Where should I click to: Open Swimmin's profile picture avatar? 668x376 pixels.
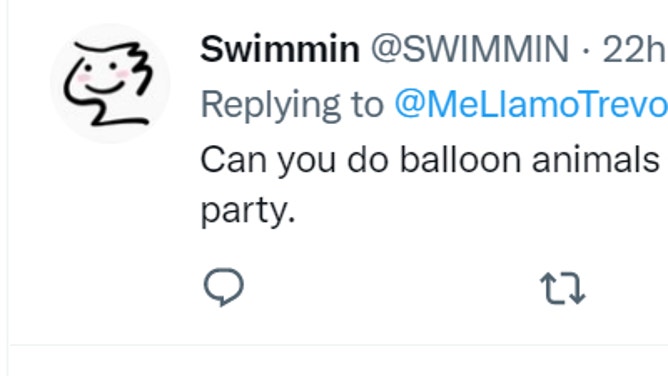click(x=110, y=83)
